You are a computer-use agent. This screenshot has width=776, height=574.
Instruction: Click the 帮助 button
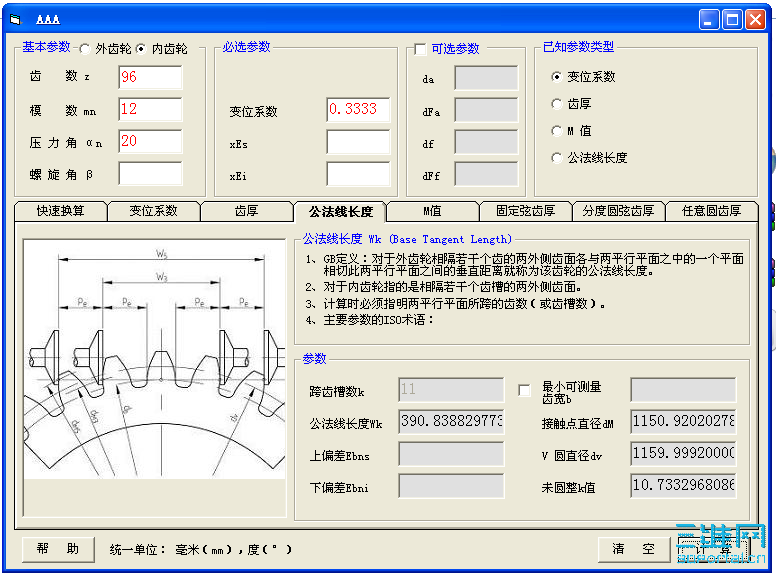pyautogui.click(x=58, y=549)
